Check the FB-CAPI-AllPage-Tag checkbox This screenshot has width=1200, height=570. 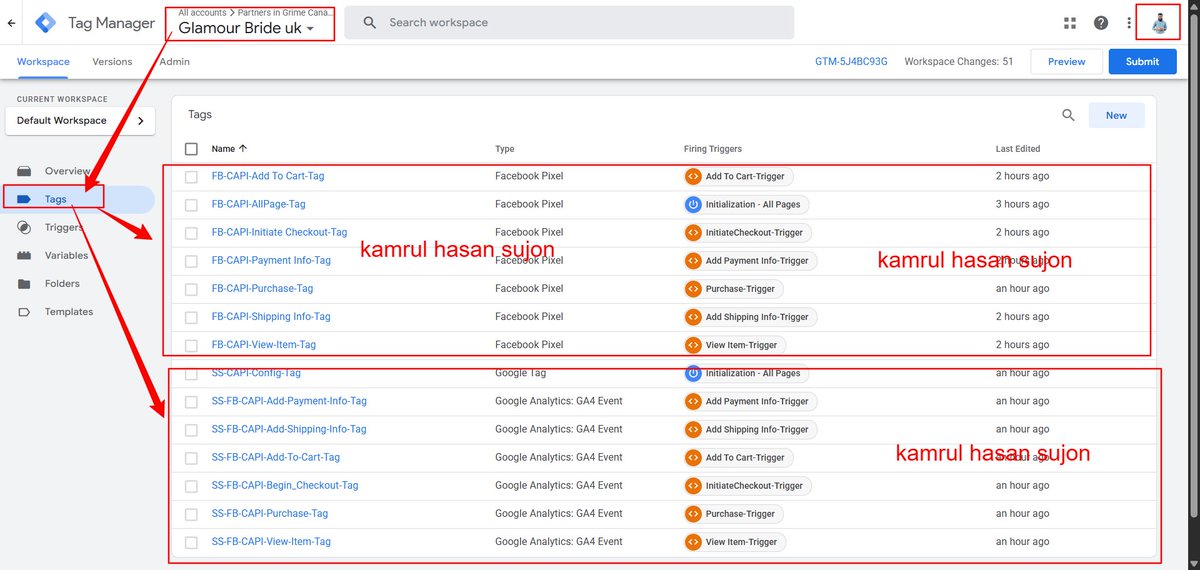tap(191, 204)
